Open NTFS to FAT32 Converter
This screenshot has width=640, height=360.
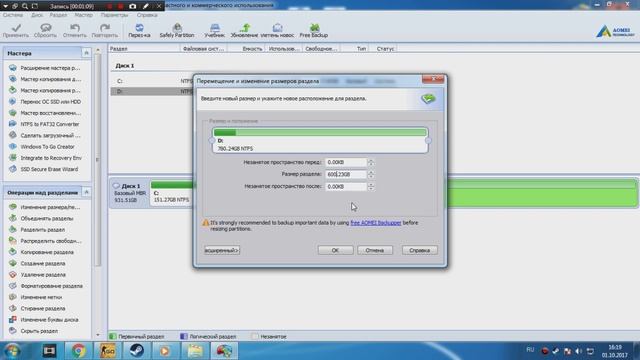tap(44, 124)
